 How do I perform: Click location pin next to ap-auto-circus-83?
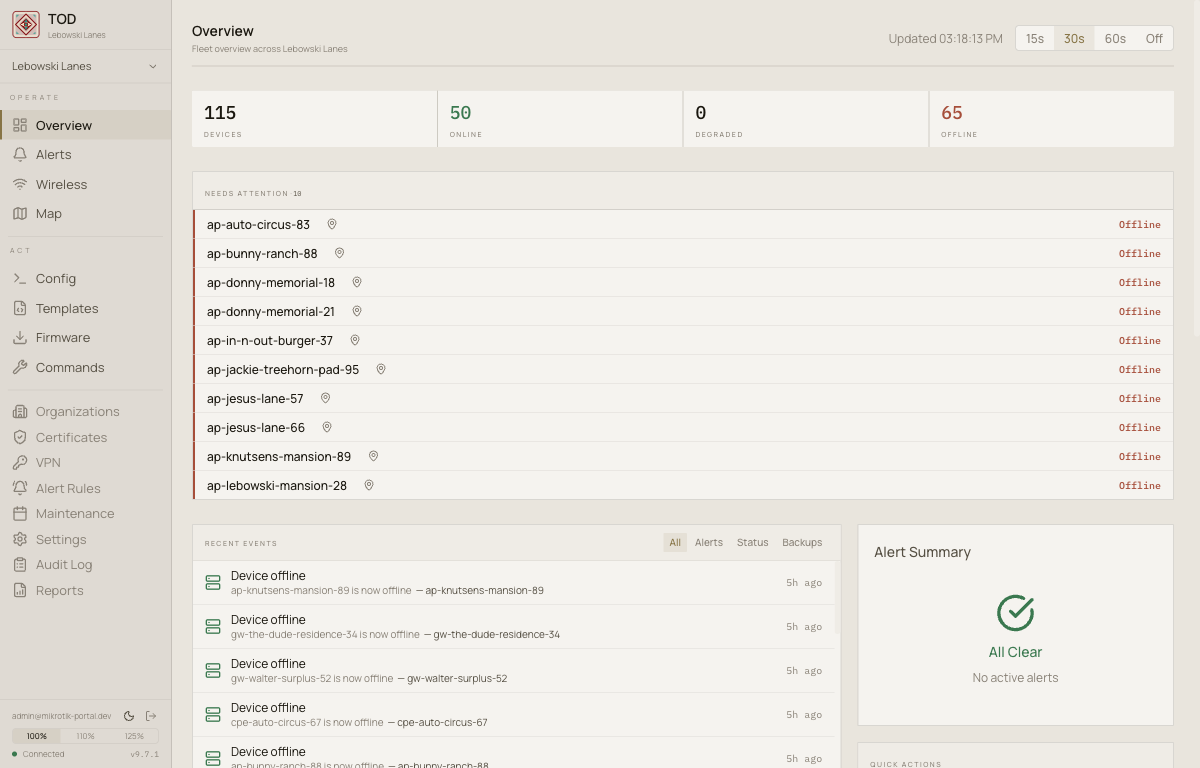click(x=332, y=225)
